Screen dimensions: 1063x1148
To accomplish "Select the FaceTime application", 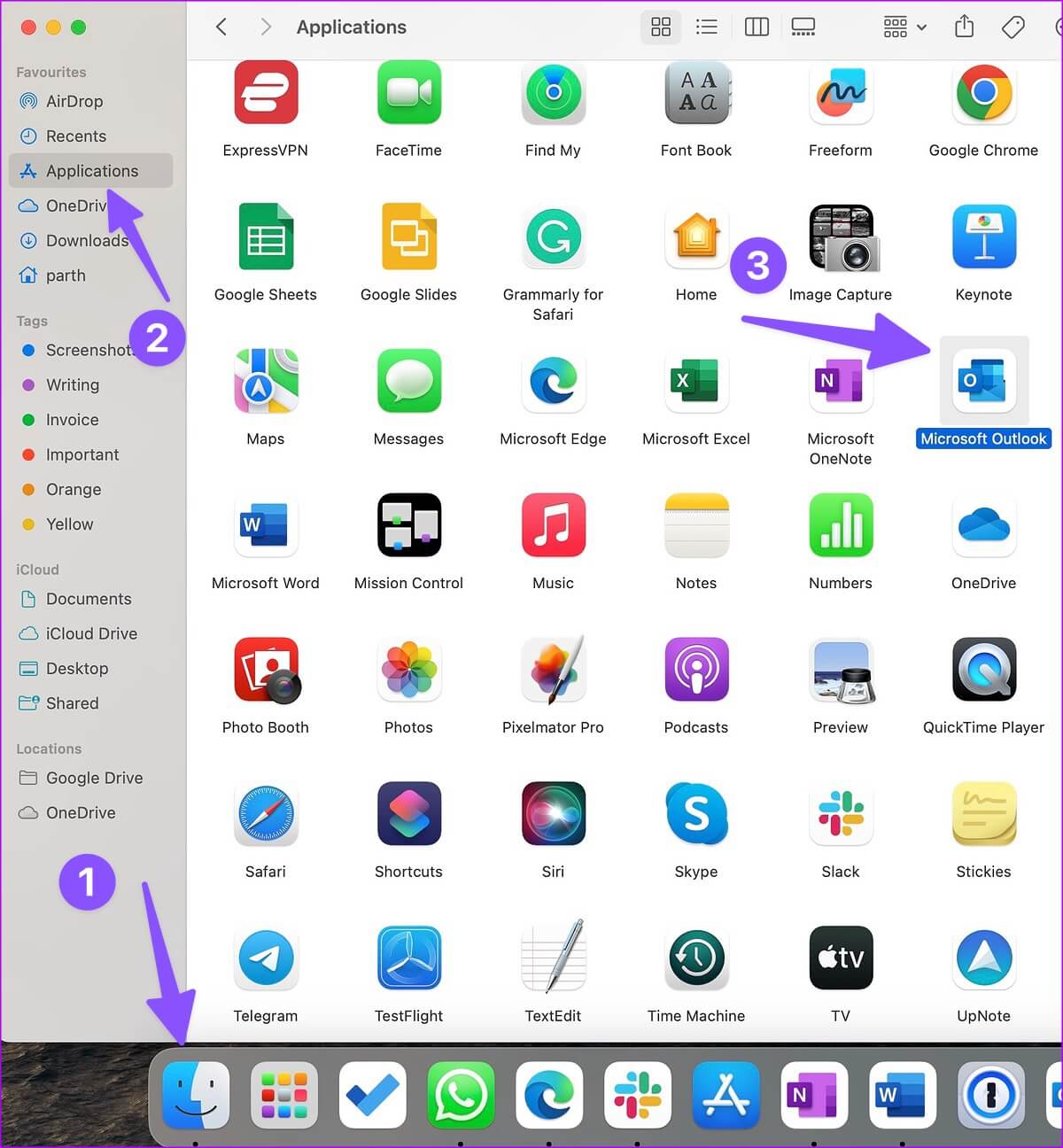I will (x=408, y=92).
